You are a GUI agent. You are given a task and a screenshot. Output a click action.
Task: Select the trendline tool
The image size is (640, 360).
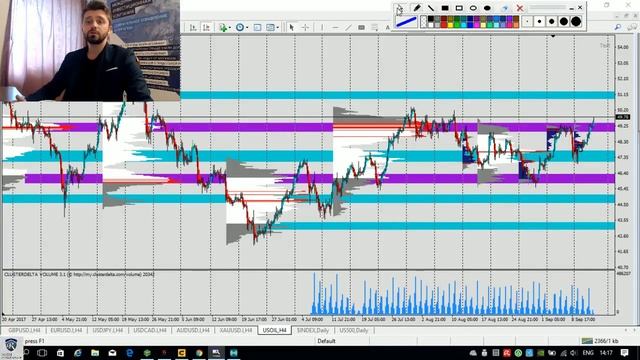click(x=348, y=27)
